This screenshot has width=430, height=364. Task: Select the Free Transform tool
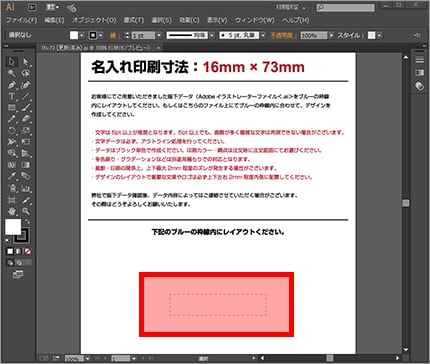(x=26, y=142)
